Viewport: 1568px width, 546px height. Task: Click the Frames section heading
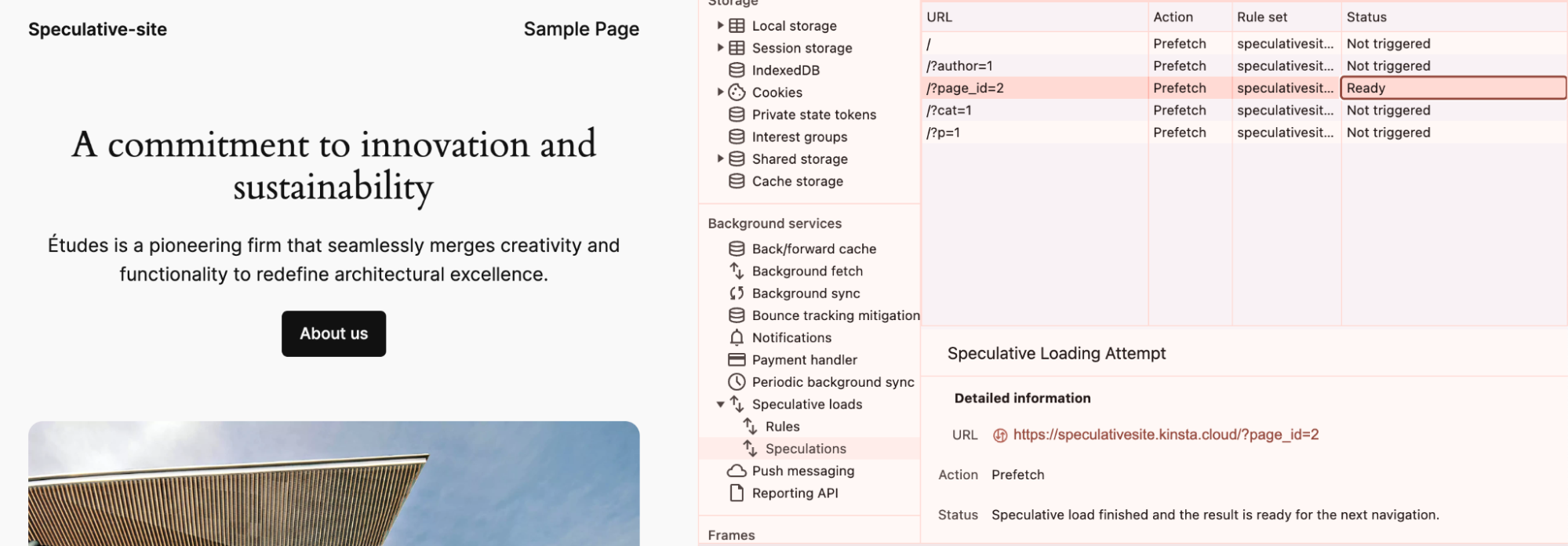pos(731,535)
